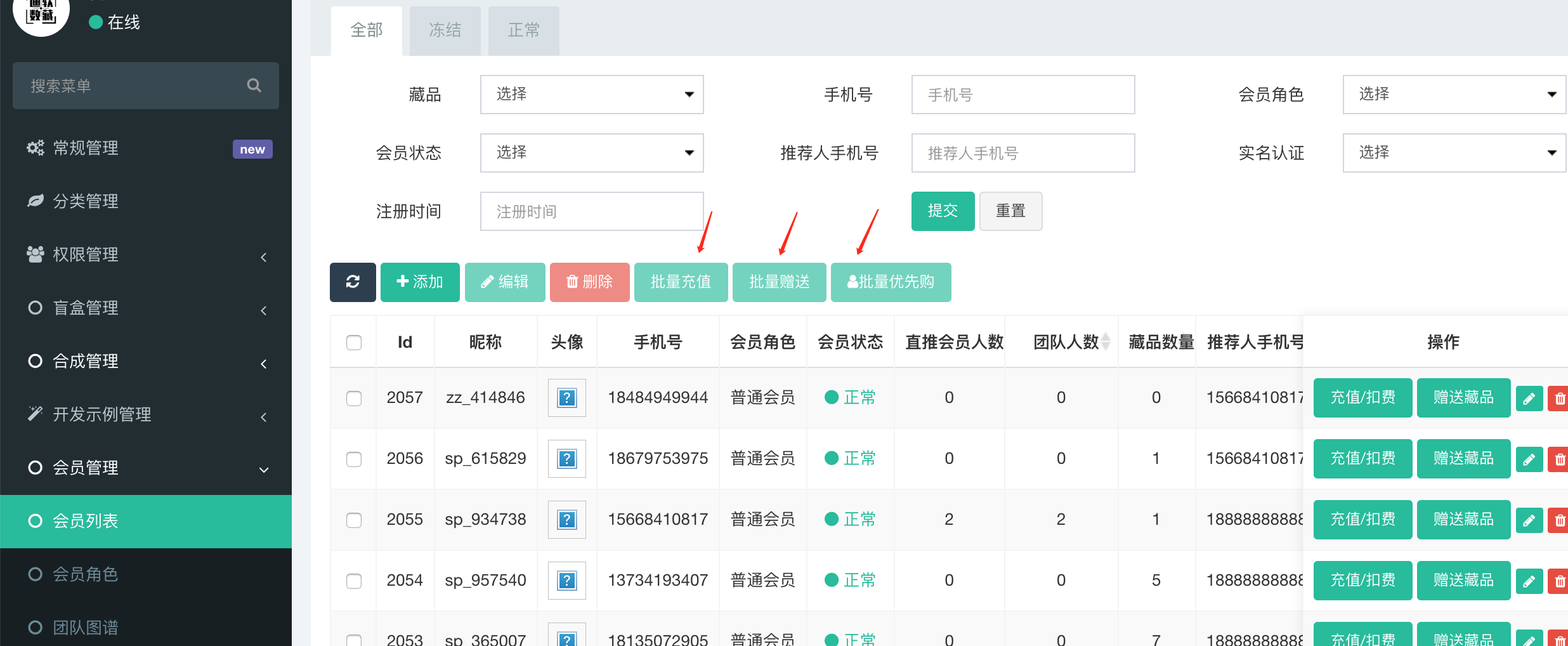Check the checkbox for member 2057
Screen dimensions: 1568x646
[x=354, y=398]
